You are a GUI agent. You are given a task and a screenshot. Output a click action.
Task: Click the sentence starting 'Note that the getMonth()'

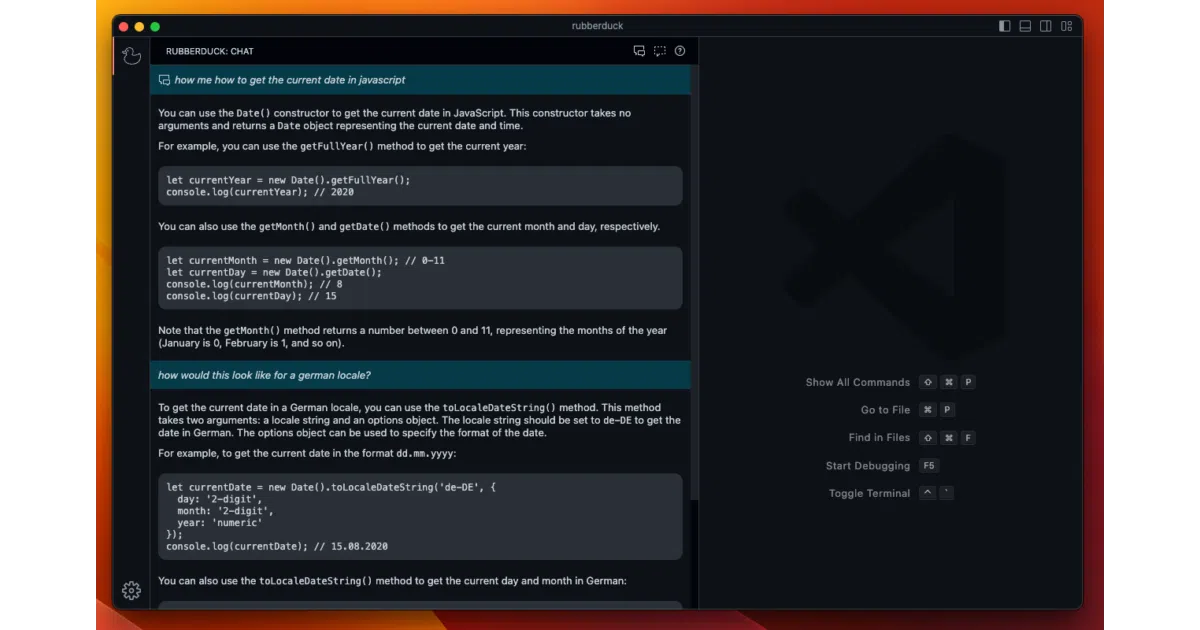click(x=413, y=337)
